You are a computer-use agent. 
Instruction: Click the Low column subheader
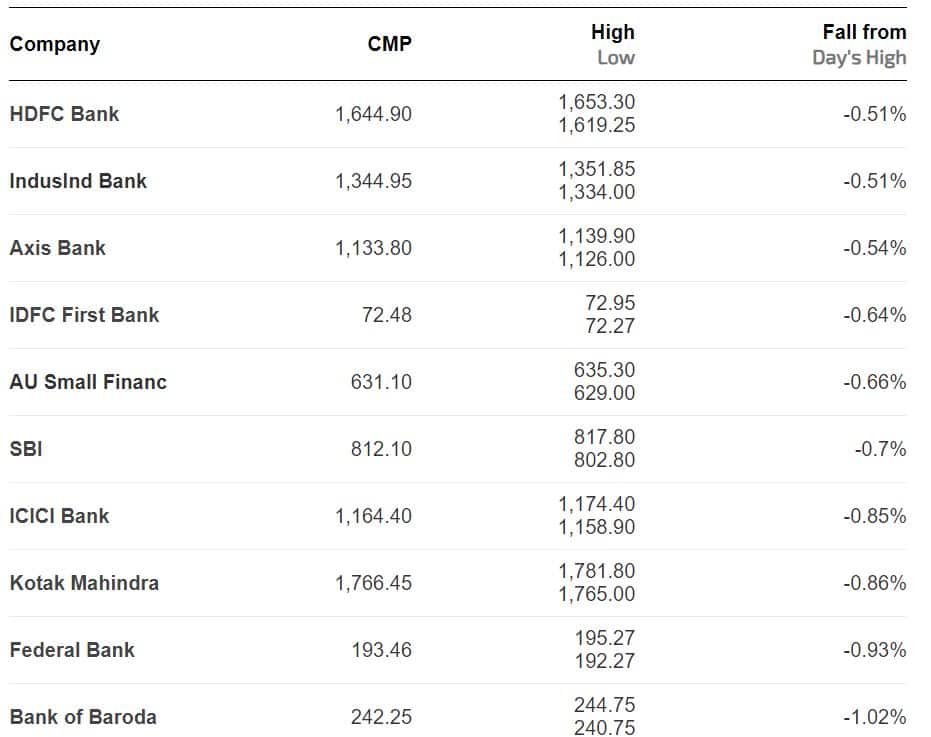(615, 57)
